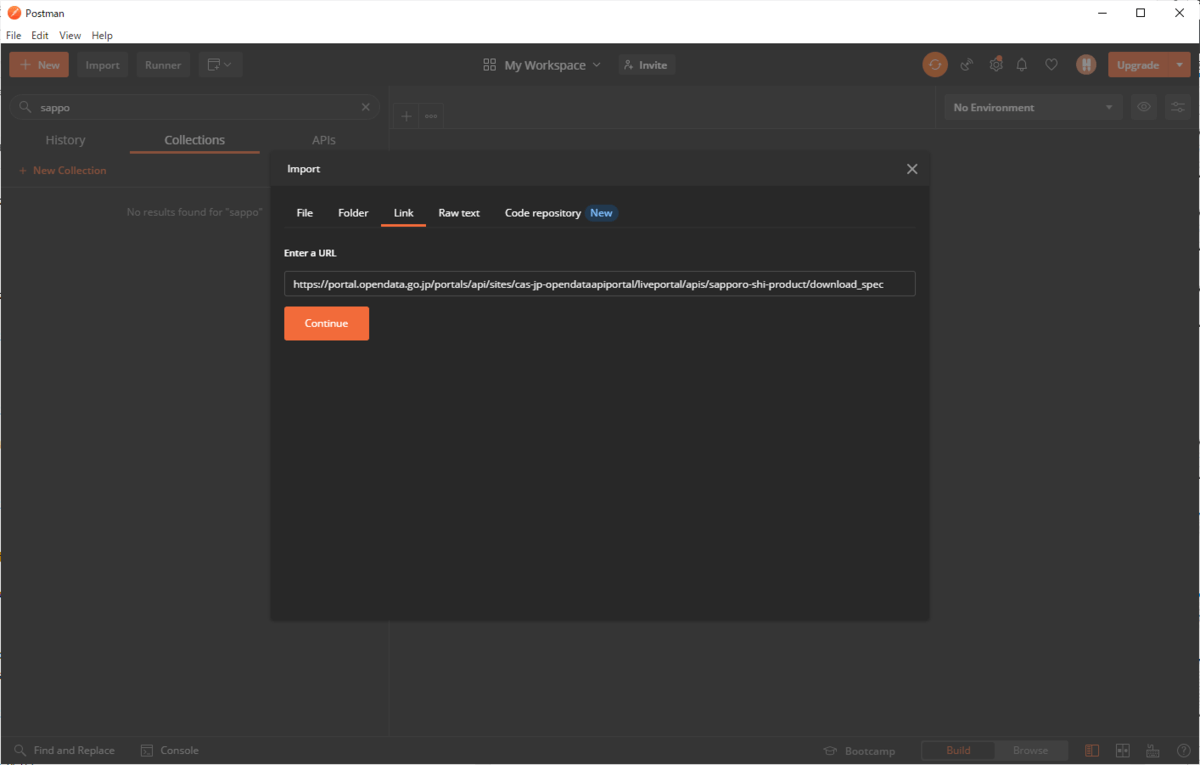
Task: Select the Collections sidebar tab
Action: 195,140
